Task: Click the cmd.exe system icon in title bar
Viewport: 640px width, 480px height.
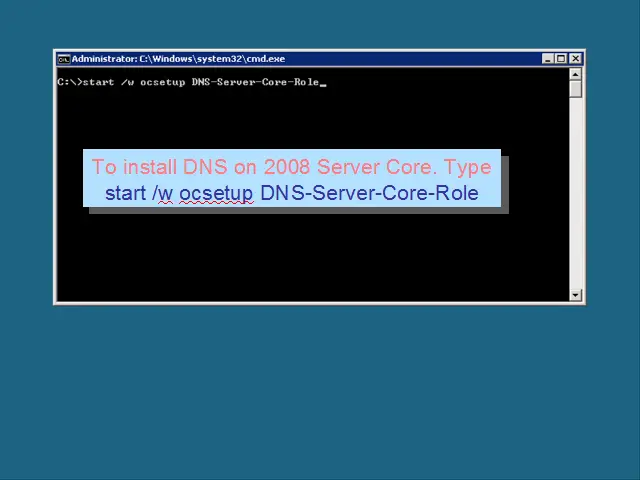Action: click(x=64, y=59)
